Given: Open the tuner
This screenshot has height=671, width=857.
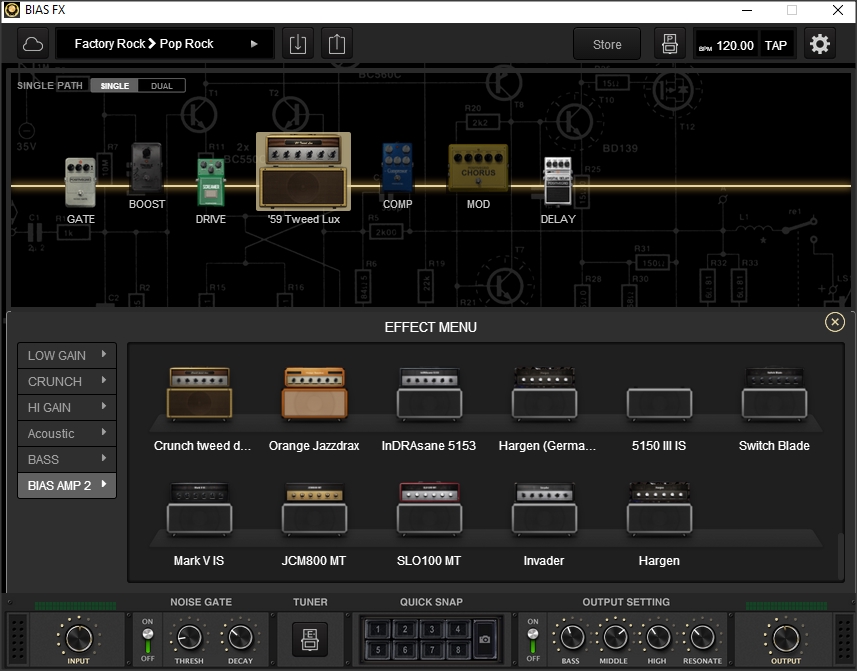Looking at the screenshot, I should click(x=311, y=639).
